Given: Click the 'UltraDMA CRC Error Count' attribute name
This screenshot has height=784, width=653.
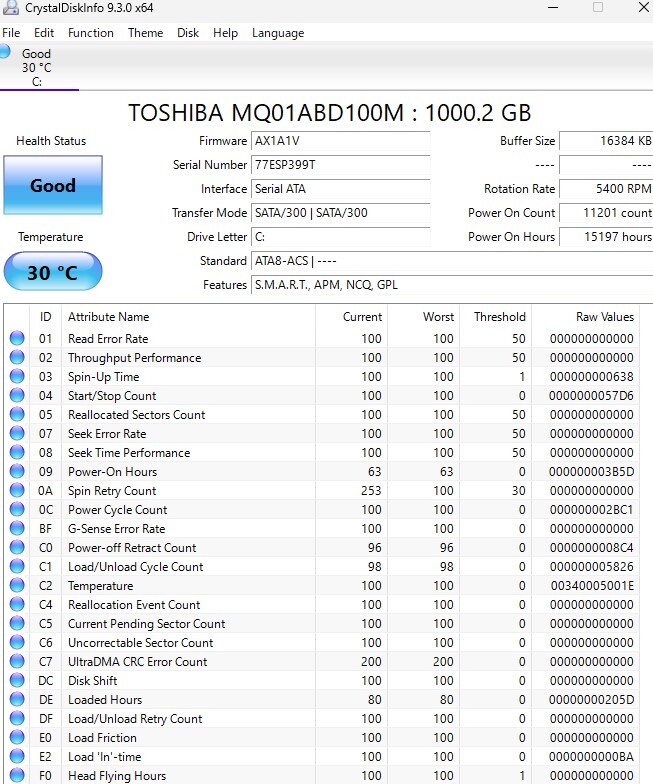Looking at the screenshot, I should (138, 662).
